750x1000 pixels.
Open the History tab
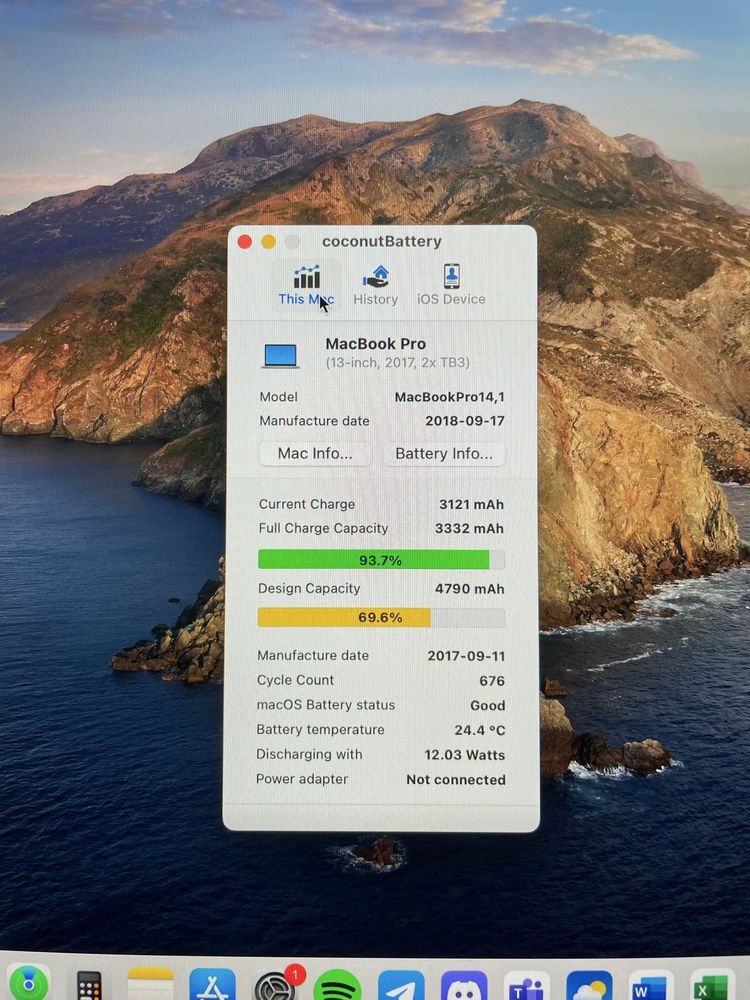(376, 285)
